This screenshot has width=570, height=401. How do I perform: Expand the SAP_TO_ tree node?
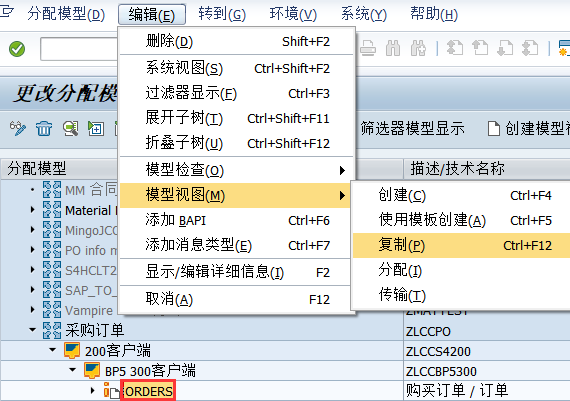click(x=33, y=290)
